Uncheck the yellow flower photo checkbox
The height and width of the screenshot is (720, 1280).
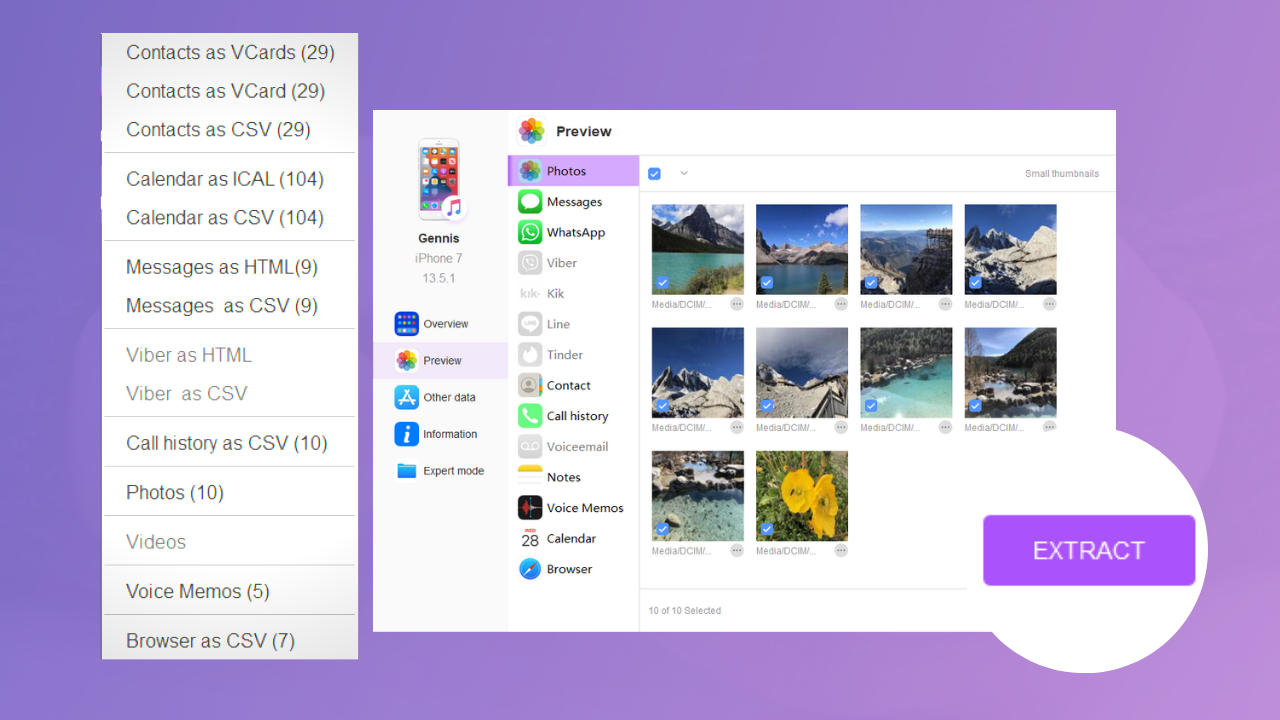[767, 529]
